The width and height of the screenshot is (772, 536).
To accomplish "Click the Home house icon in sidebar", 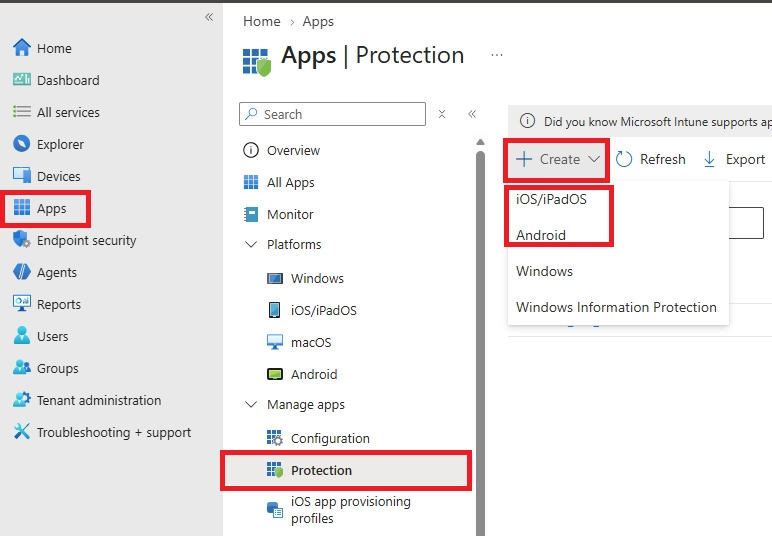I will coord(22,48).
